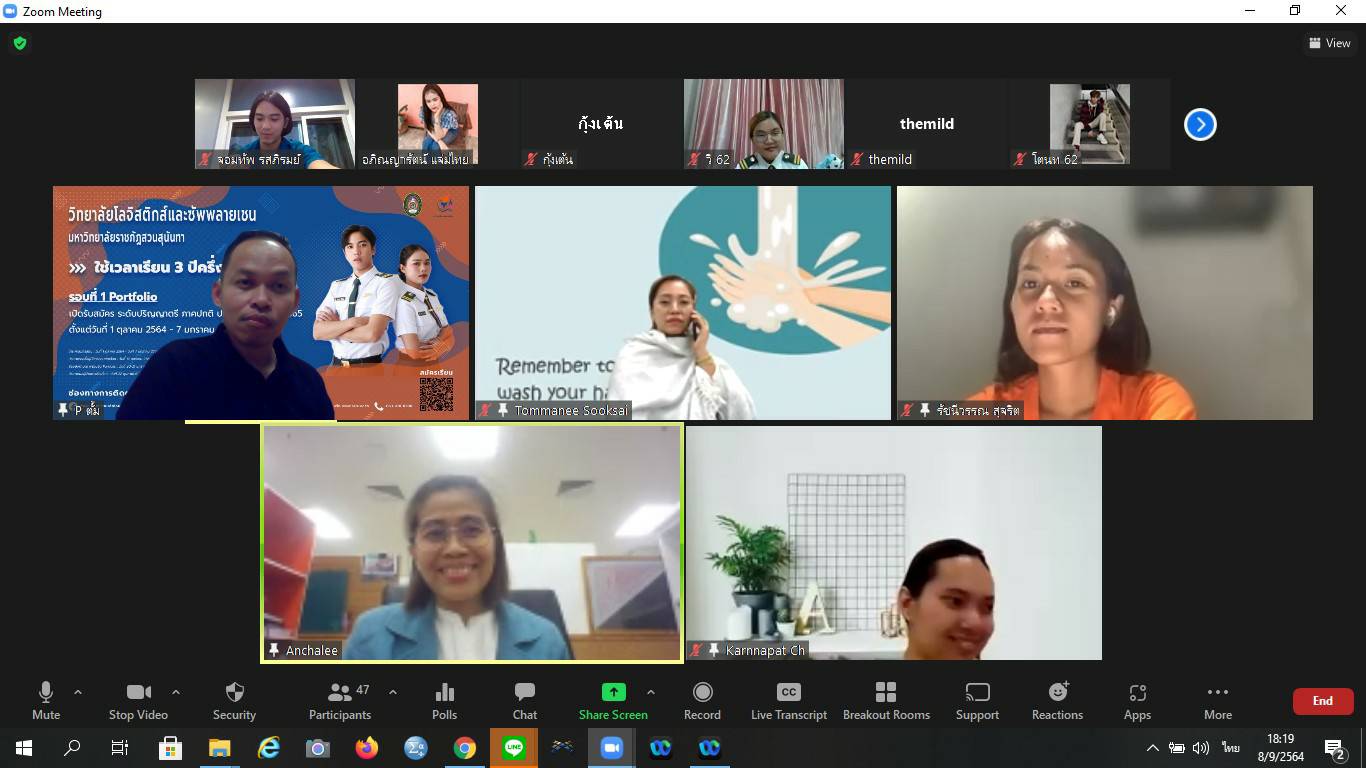Open the Participants list

pos(340,700)
